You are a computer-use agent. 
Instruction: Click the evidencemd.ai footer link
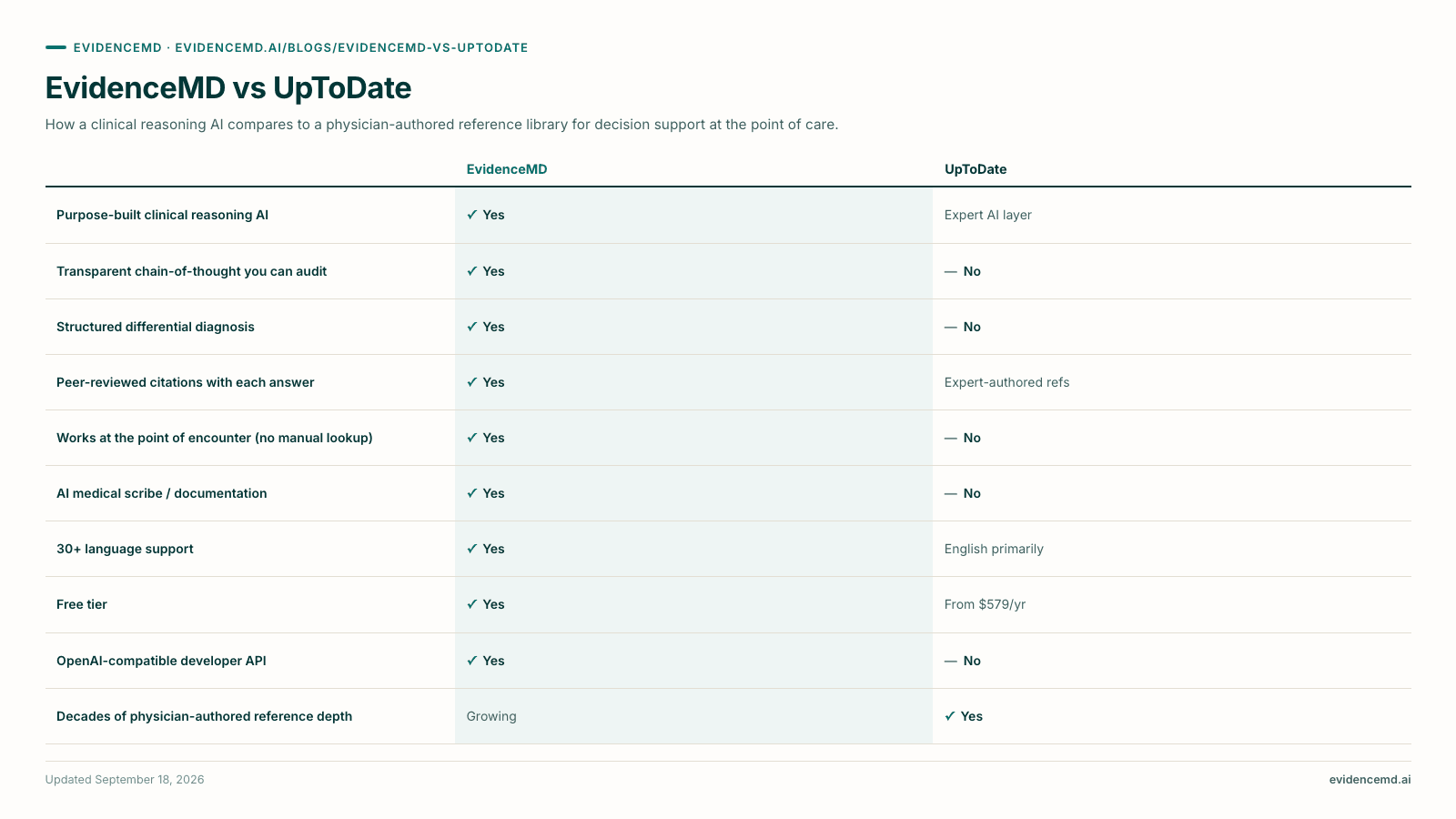coord(1370,780)
